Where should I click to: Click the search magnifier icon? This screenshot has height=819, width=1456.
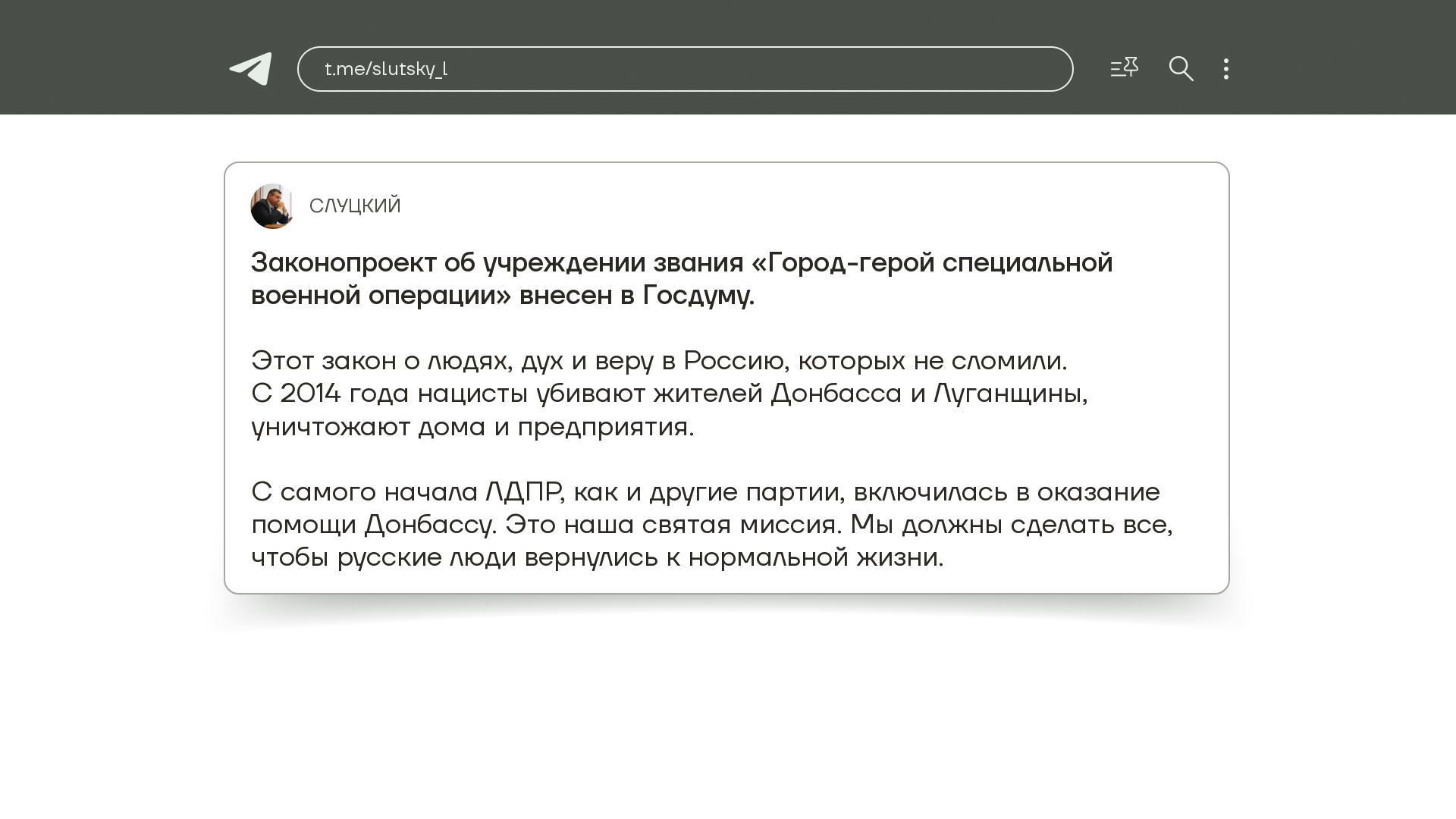tap(1181, 69)
